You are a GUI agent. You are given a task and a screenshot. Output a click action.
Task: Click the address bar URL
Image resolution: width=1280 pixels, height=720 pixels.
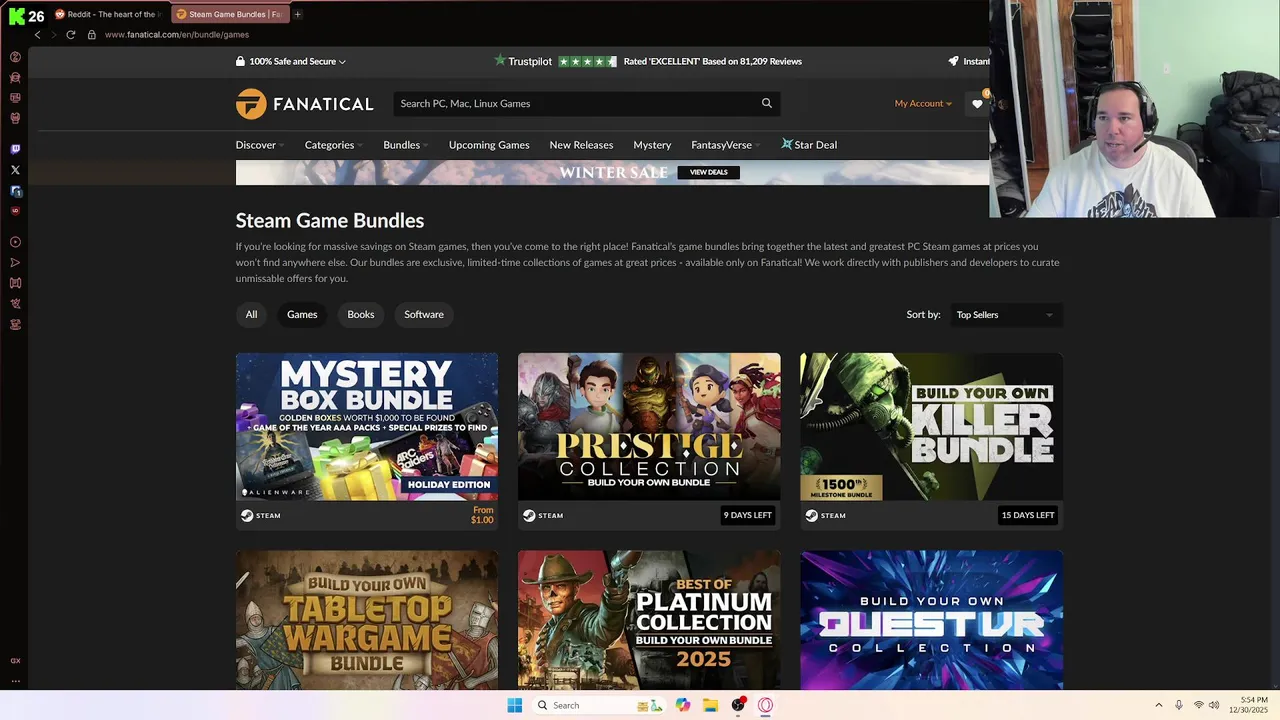click(177, 34)
